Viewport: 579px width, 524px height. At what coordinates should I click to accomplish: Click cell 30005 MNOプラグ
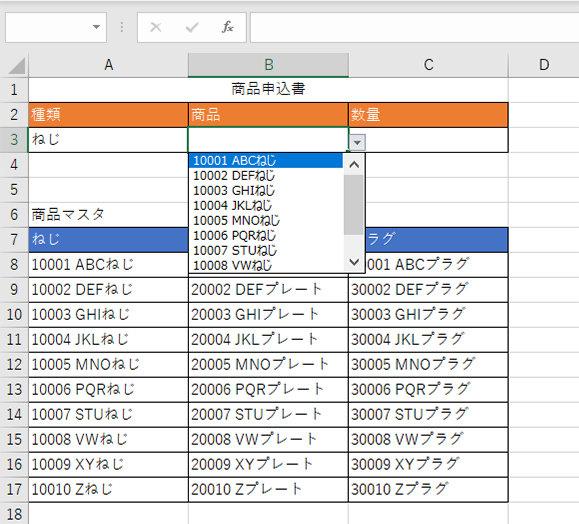tap(428, 364)
